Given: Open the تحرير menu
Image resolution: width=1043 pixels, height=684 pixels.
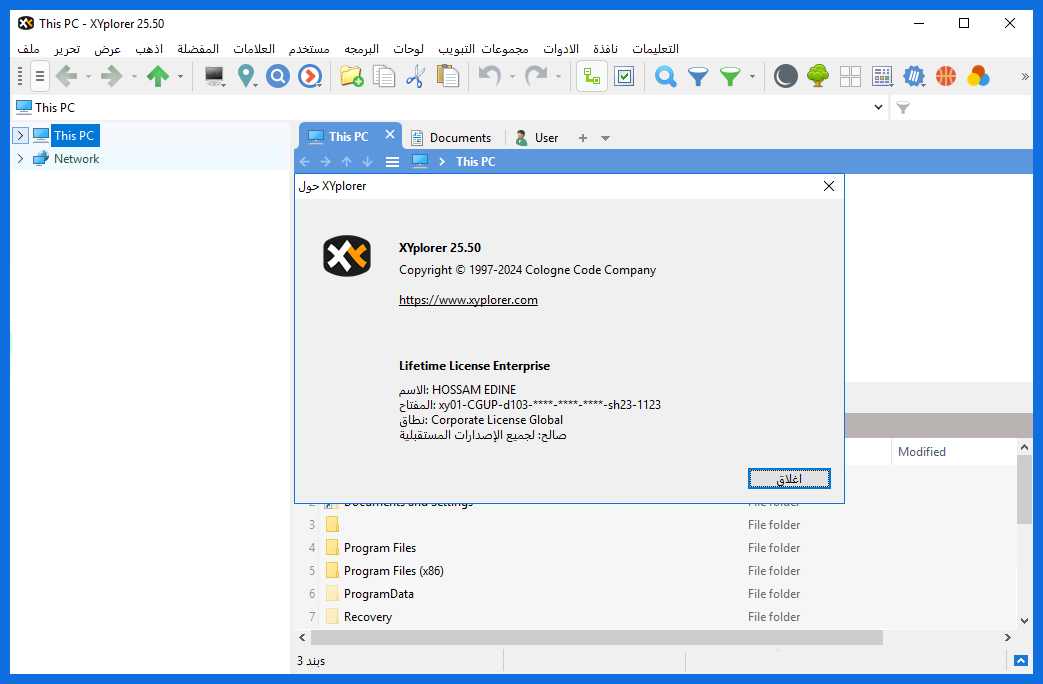Looking at the screenshot, I should click(x=67, y=49).
